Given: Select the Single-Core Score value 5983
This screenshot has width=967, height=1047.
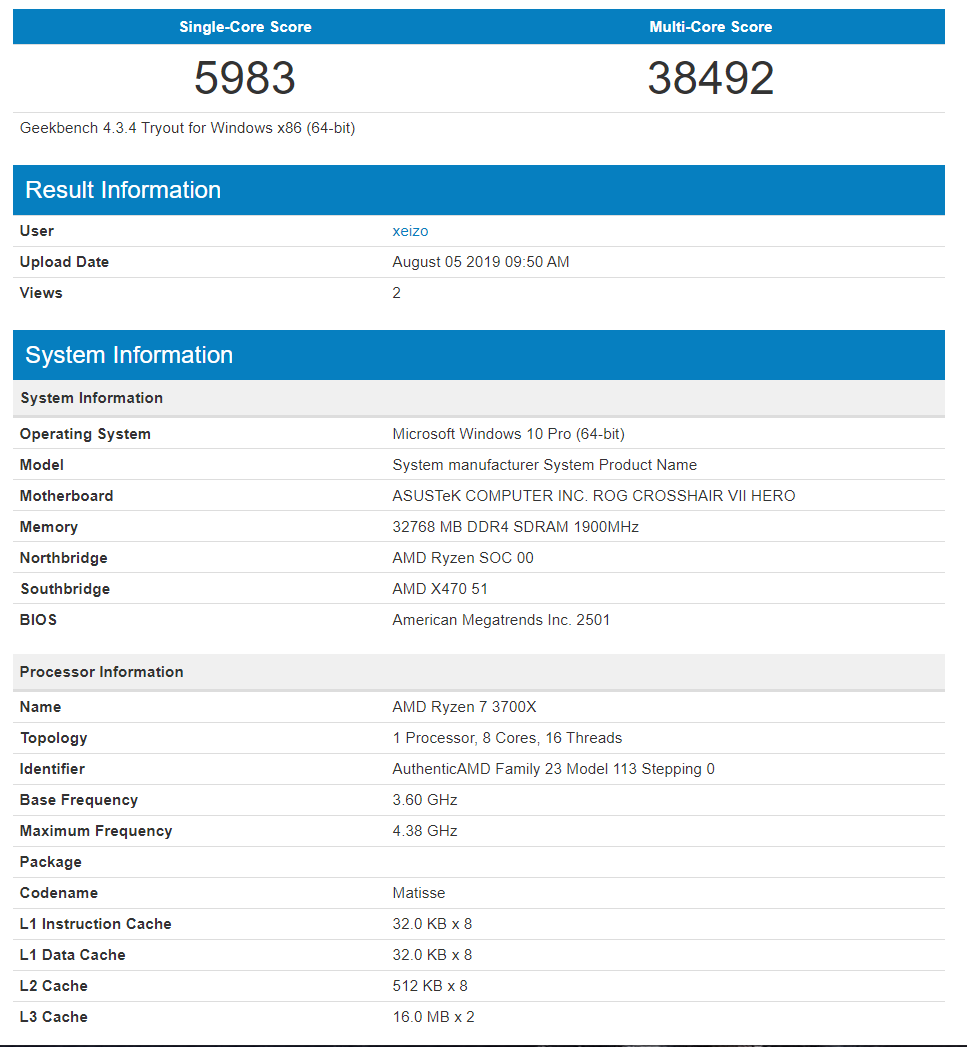Looking at the screenshot, I should click(244, 78).
